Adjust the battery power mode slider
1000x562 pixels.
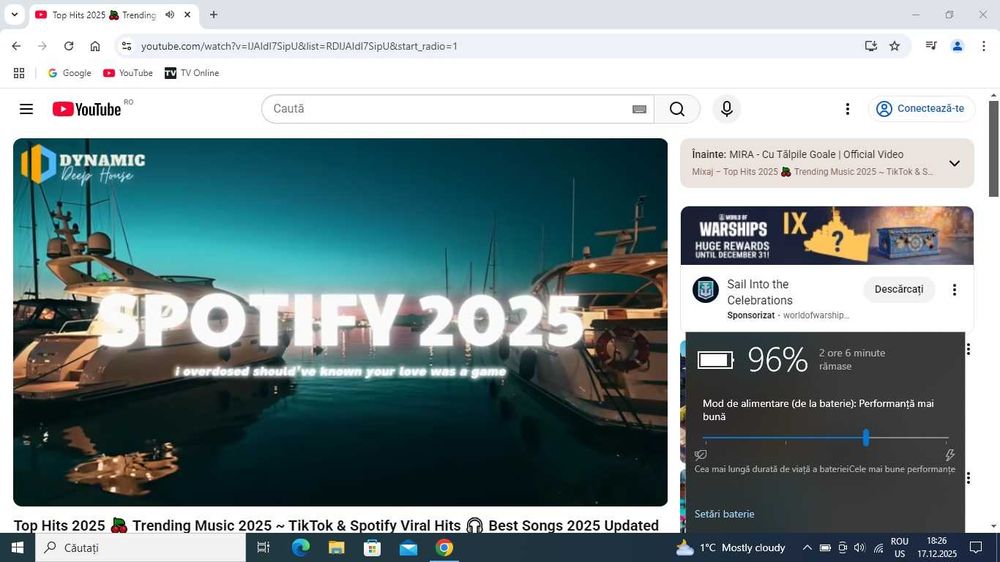tap(865, 438)
